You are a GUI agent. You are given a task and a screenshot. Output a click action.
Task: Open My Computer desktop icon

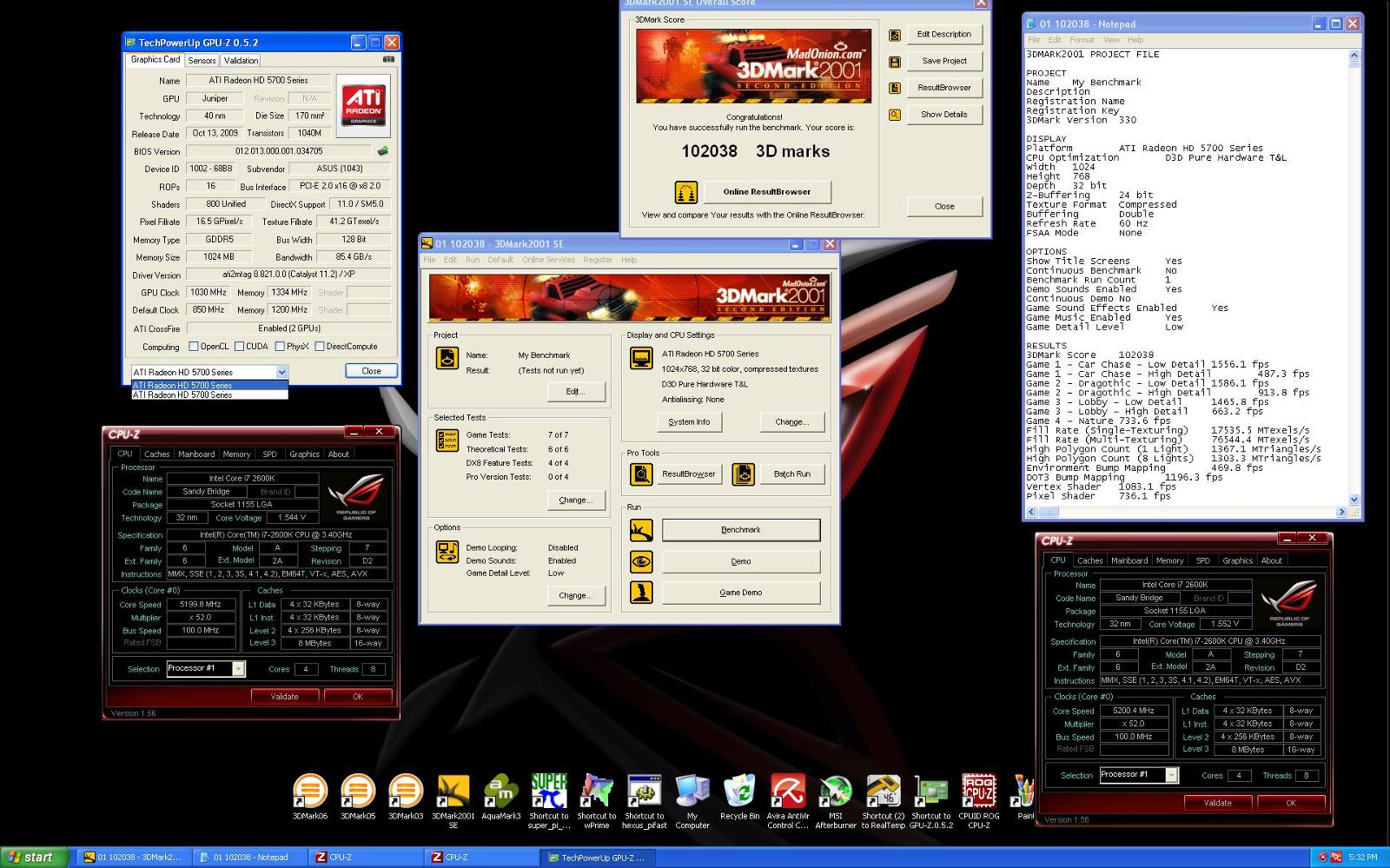(x=692, y=791)
